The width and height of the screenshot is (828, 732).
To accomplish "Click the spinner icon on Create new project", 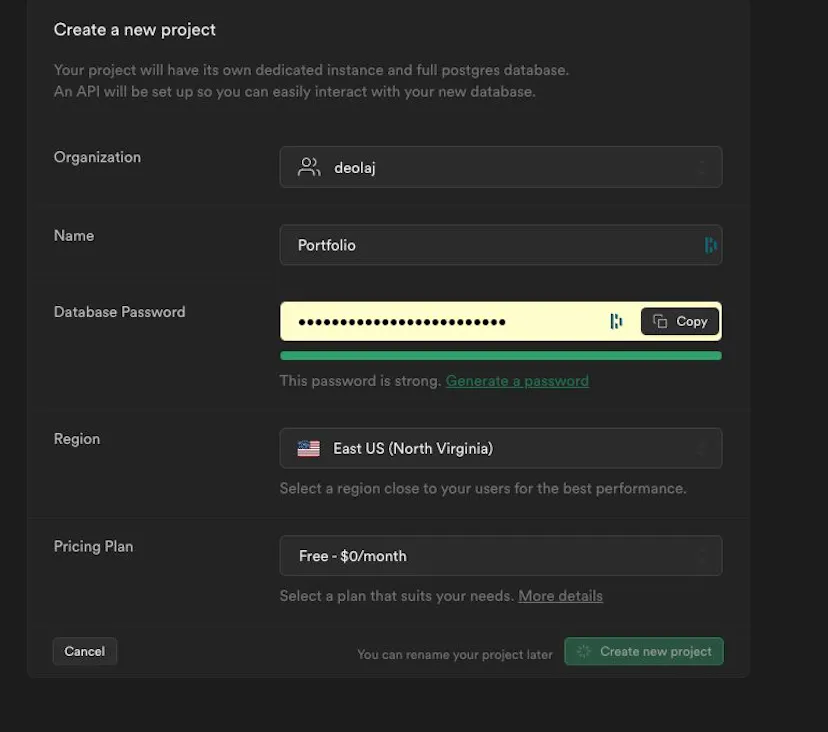I will (582, 651).
